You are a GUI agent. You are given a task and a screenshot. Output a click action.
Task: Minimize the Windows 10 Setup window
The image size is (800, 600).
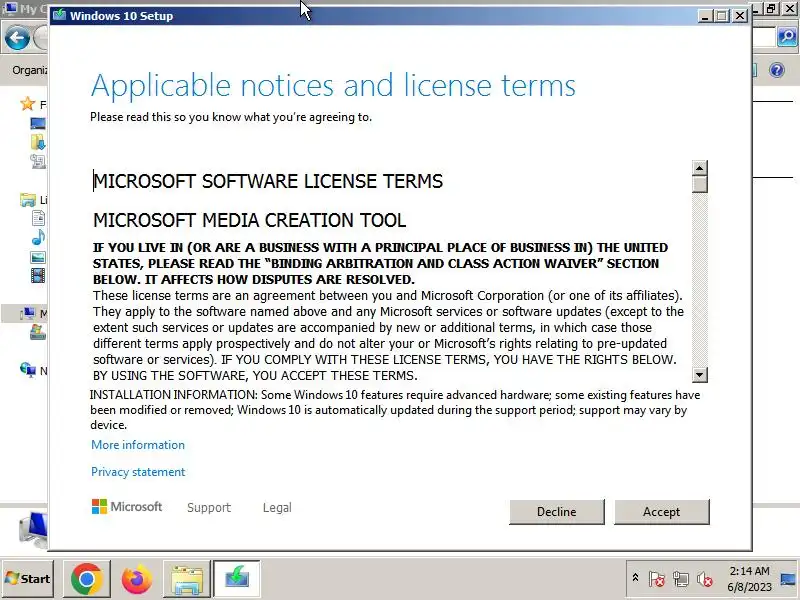705,16
